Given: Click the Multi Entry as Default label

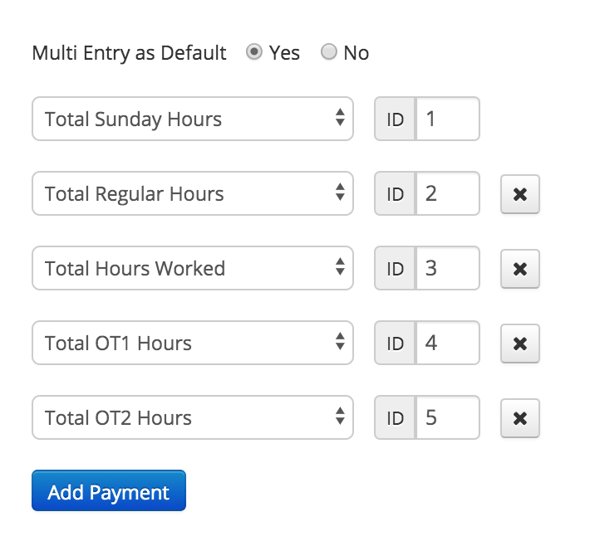Looking at the screenshot, I should point(129,53).
